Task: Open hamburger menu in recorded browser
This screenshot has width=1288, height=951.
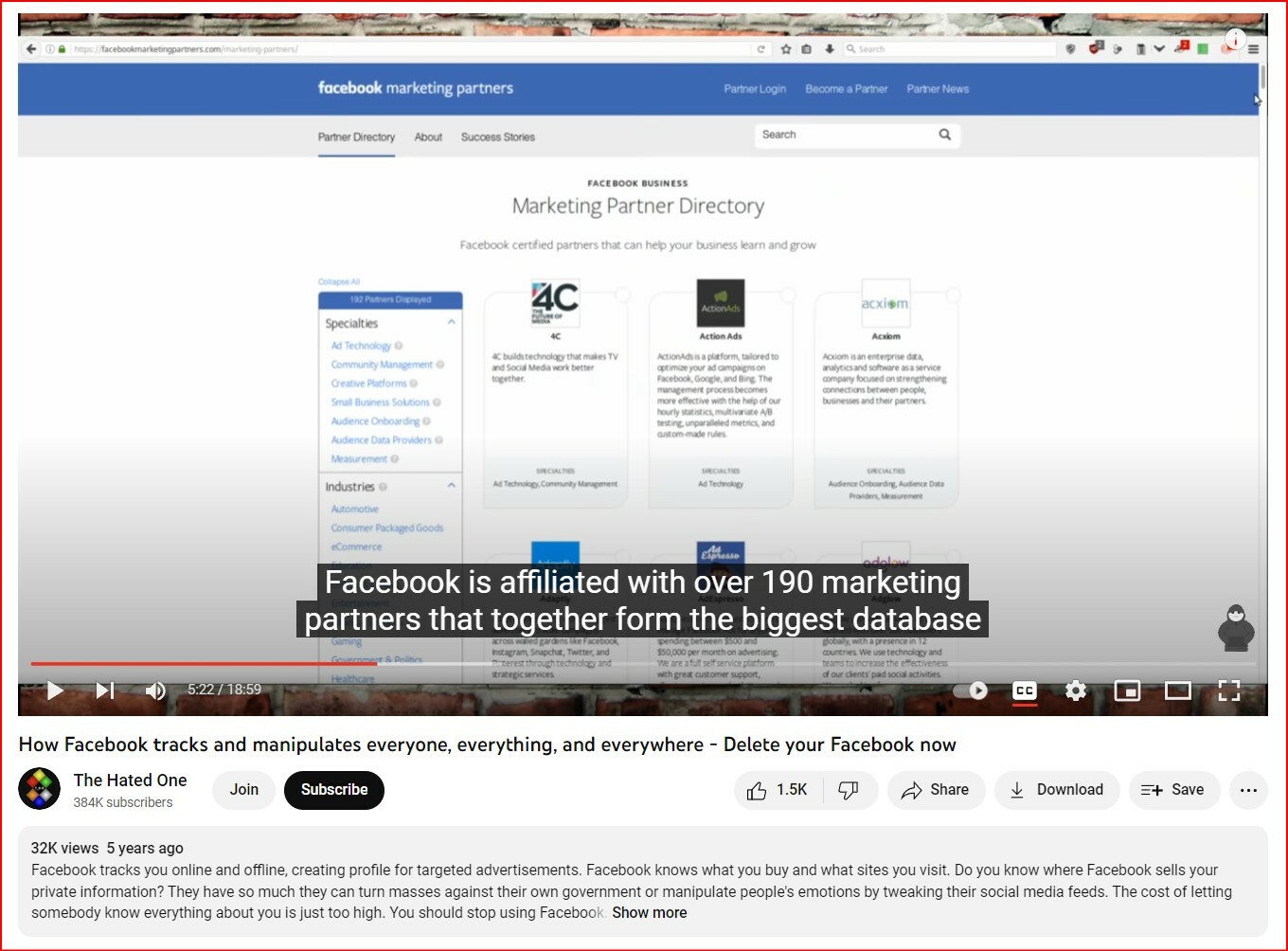Action: [1253, 49]
